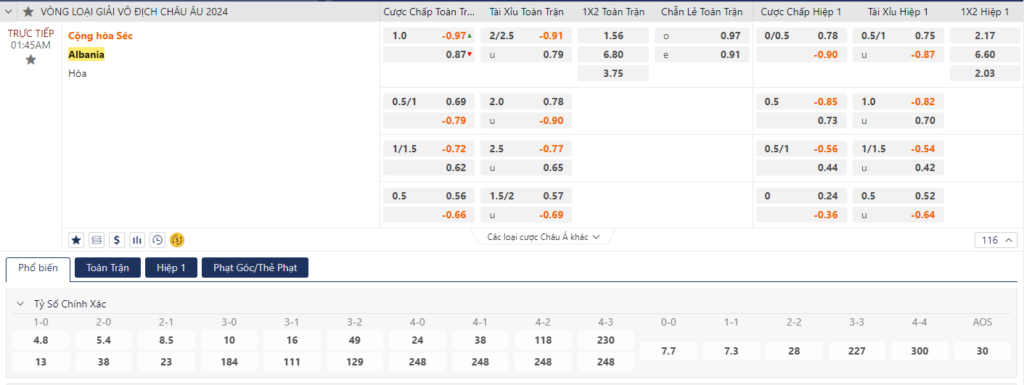Star the Vòng Loại Giải Vô Địch Châu Âu league
Screen dimensions: 1024x385
[28, 12]
